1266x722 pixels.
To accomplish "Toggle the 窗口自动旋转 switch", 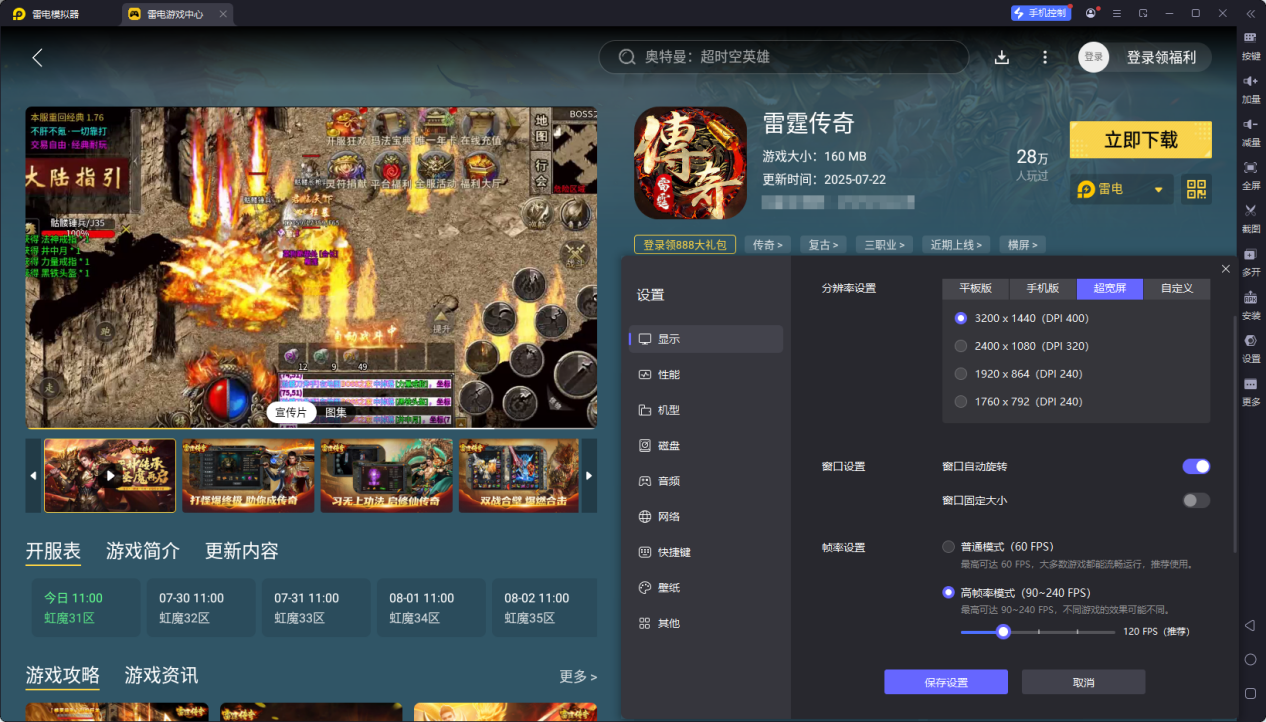I will (x=1196, y=466).
